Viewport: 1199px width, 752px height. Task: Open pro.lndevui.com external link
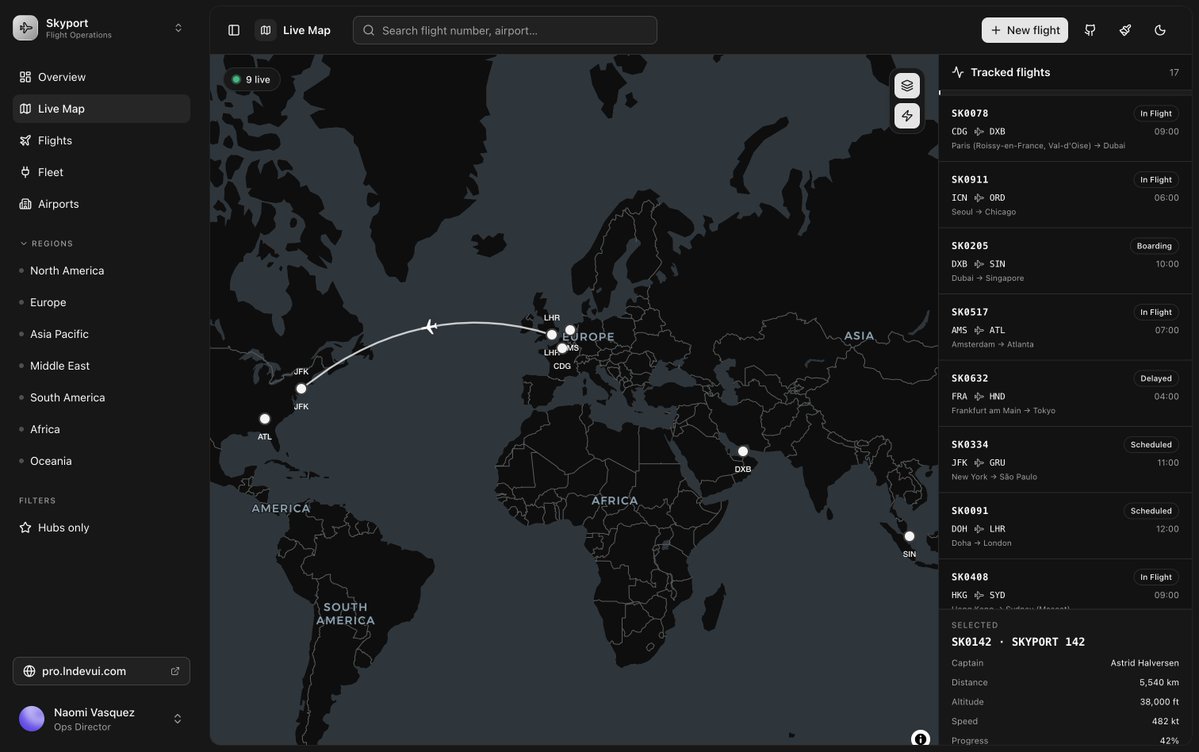[101, 671]
